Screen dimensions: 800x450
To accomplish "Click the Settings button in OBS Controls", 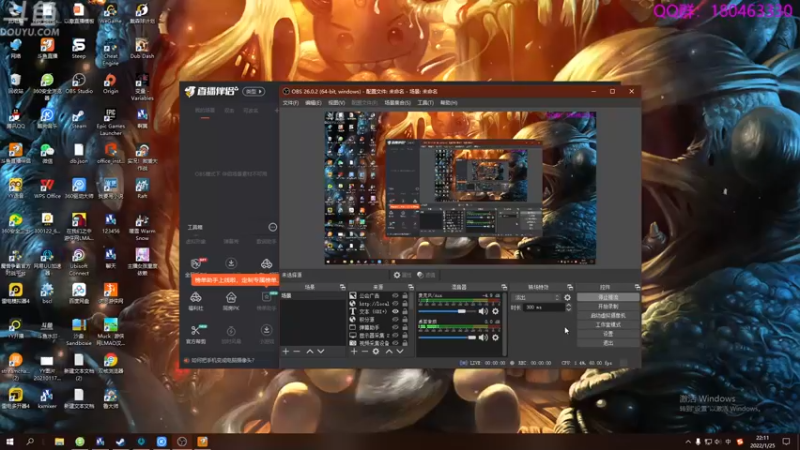I will tap(608, 334).
